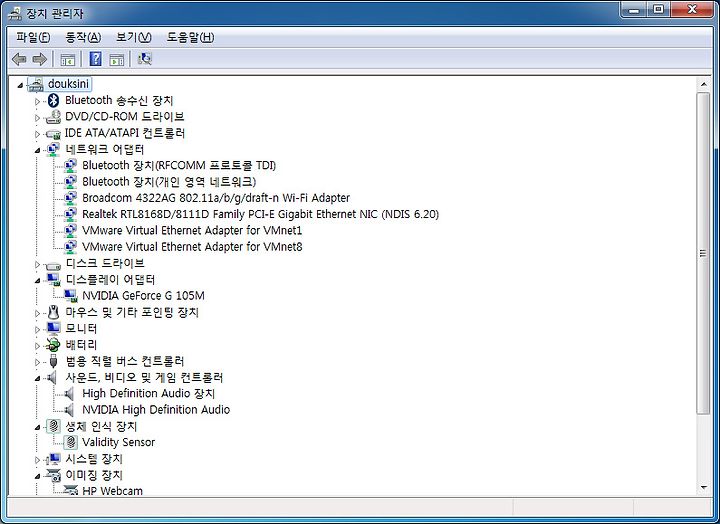720x524 pixels.
Task: Click the 모니터 category icon
Action: (54, 328)
